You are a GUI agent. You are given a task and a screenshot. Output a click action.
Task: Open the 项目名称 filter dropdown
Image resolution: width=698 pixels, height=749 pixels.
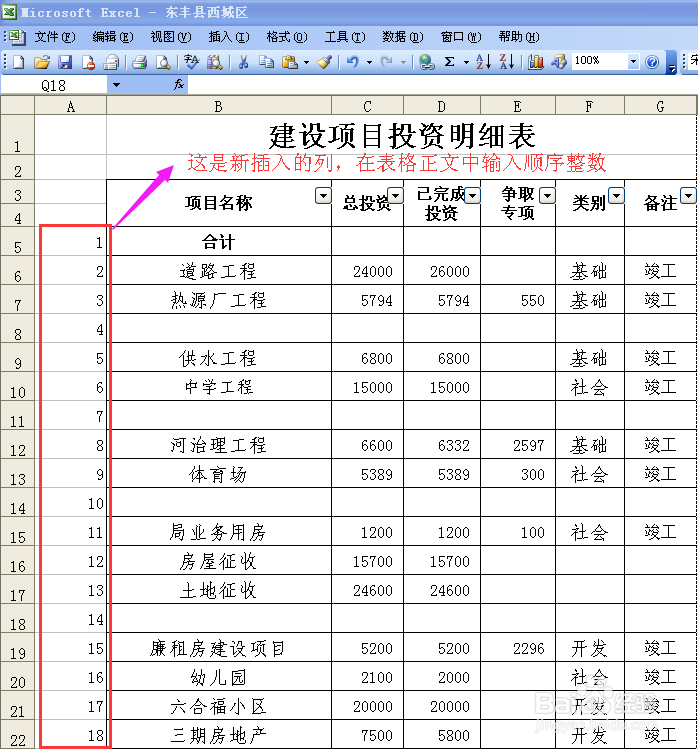pyautogui.click(x=323, y=196)
